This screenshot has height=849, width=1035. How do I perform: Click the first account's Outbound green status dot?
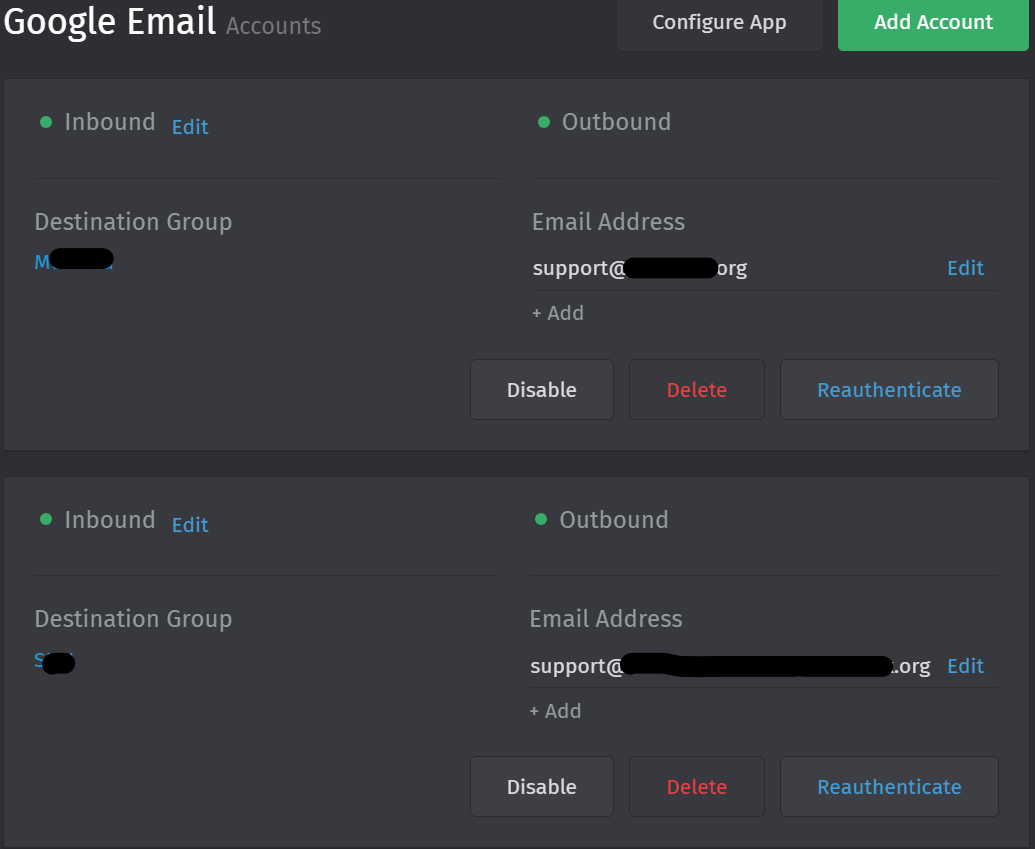544,122
